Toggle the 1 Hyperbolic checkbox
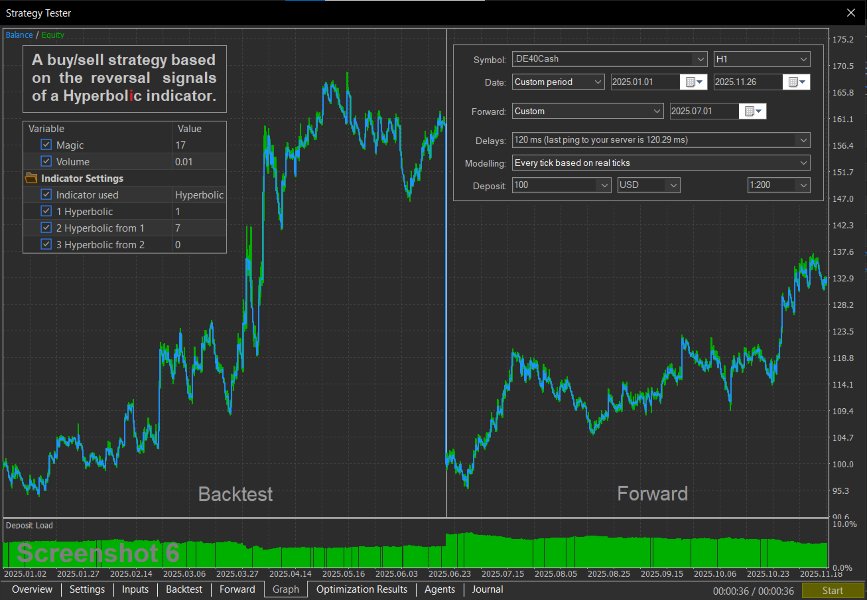 tap(46, 211)
